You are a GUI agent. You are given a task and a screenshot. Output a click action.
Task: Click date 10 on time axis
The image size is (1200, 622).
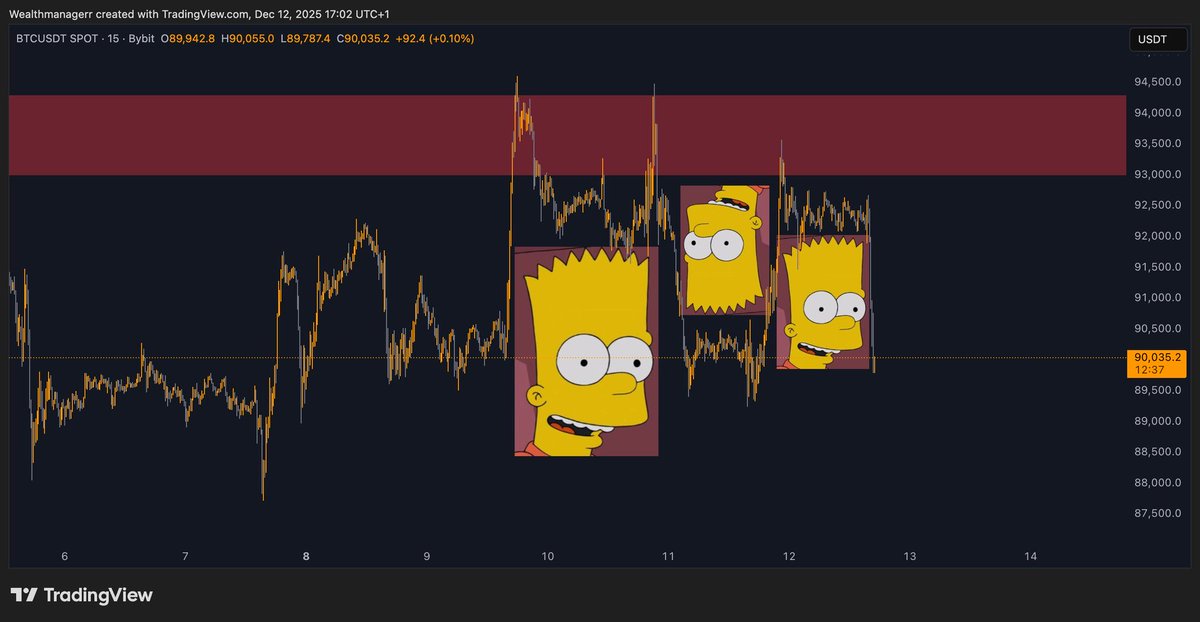pos(548,556)
